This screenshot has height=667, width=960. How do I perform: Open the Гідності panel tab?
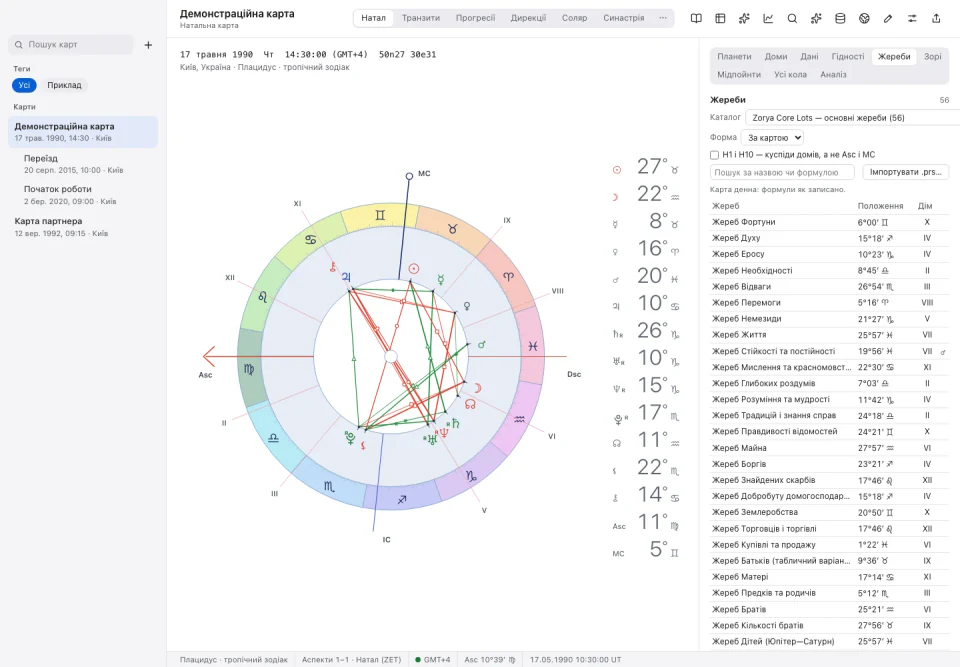click(848, 56)
